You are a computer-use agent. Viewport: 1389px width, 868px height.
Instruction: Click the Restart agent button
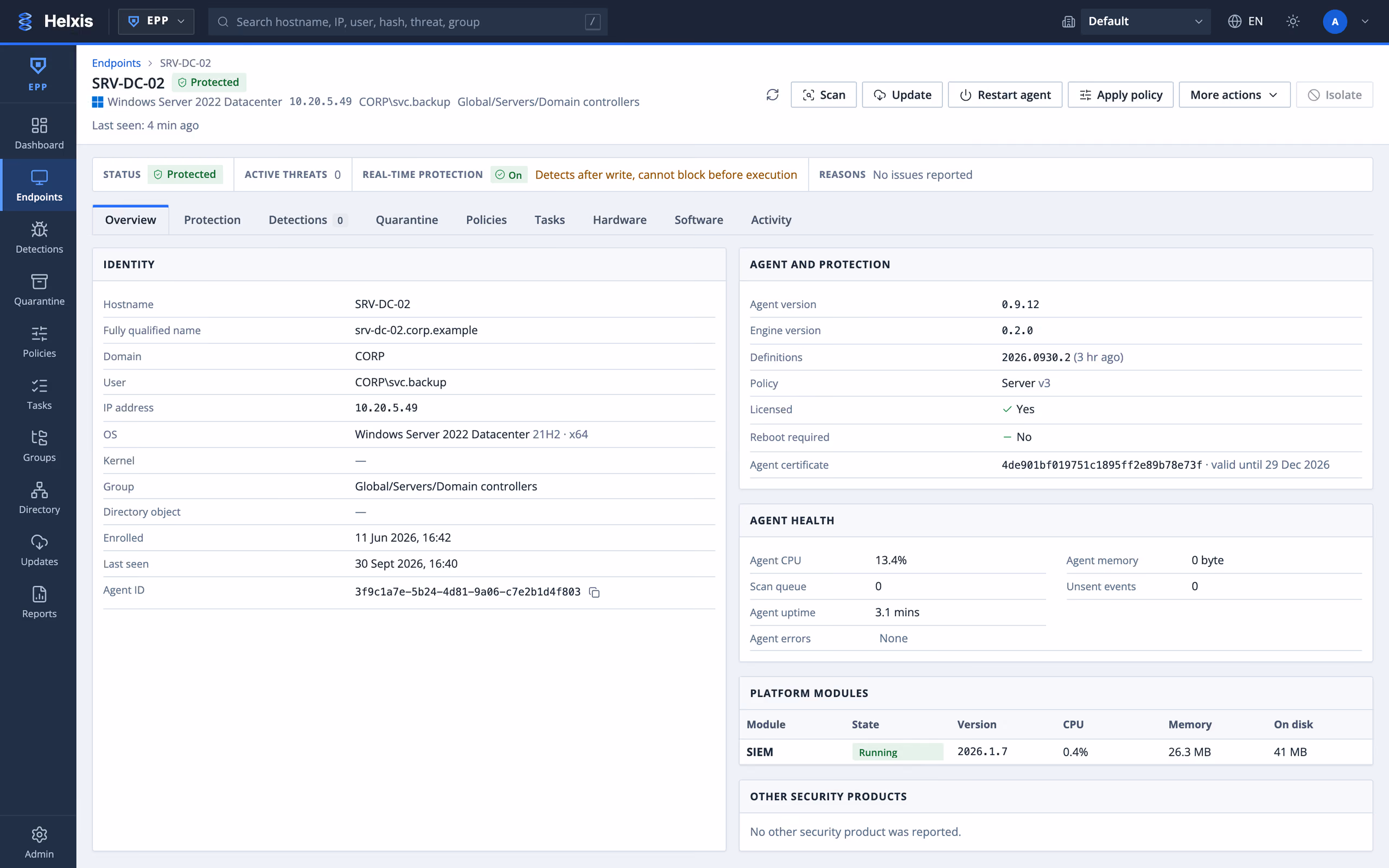pos(1004,95)
